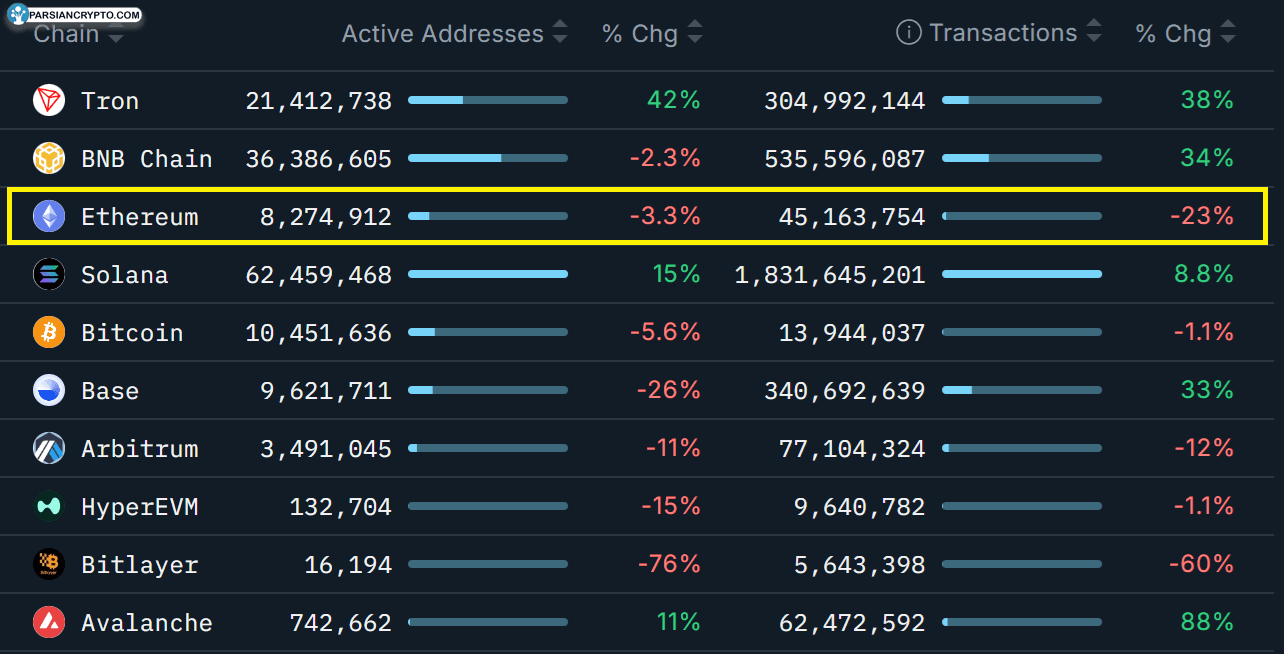Screen dimensions: 1284x654
Task: Sort the Chain column using its arrow
Action: (x=116, y=38)
